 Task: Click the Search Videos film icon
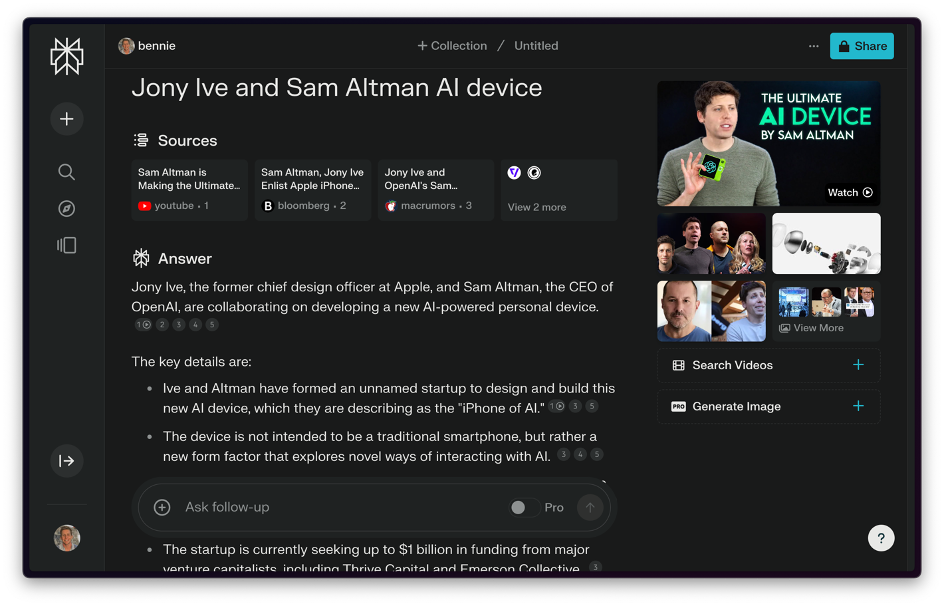click(678, 365)
